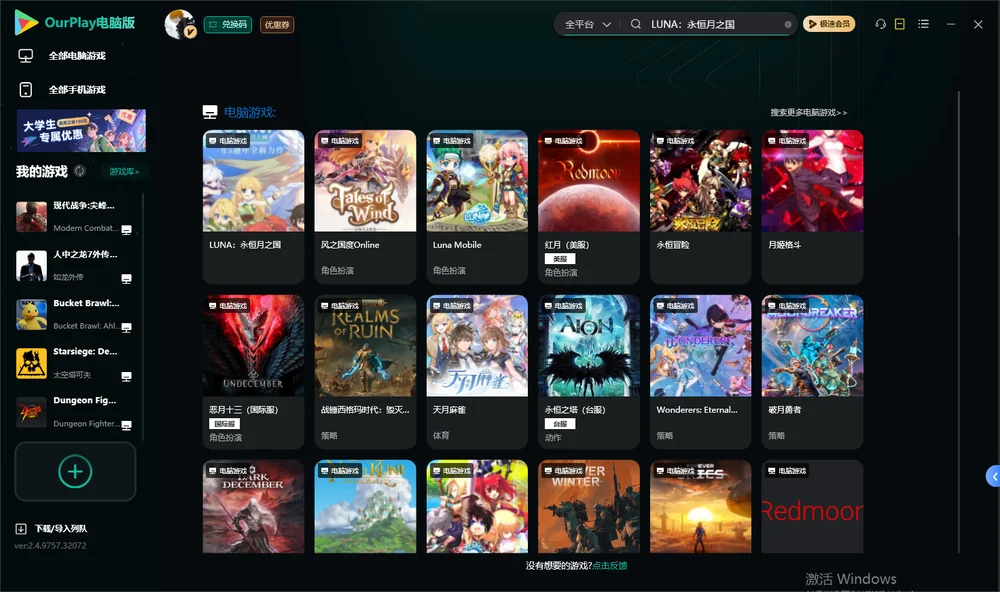Screen dimensions: 1000x592
Task: Open the 全平台 platform dropdown
Action: tap(587, 24)
